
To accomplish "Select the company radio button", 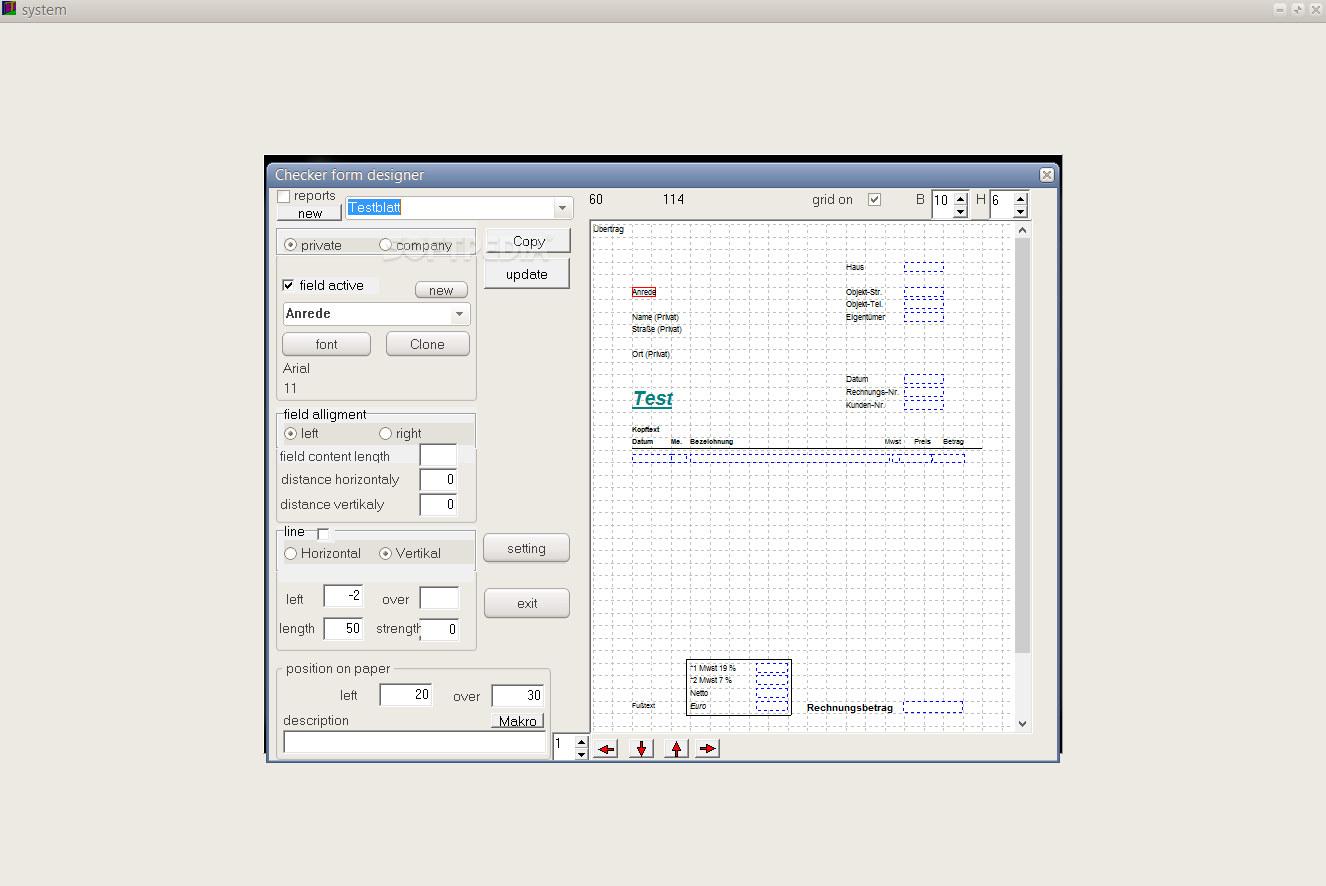I will pos(386,245).
